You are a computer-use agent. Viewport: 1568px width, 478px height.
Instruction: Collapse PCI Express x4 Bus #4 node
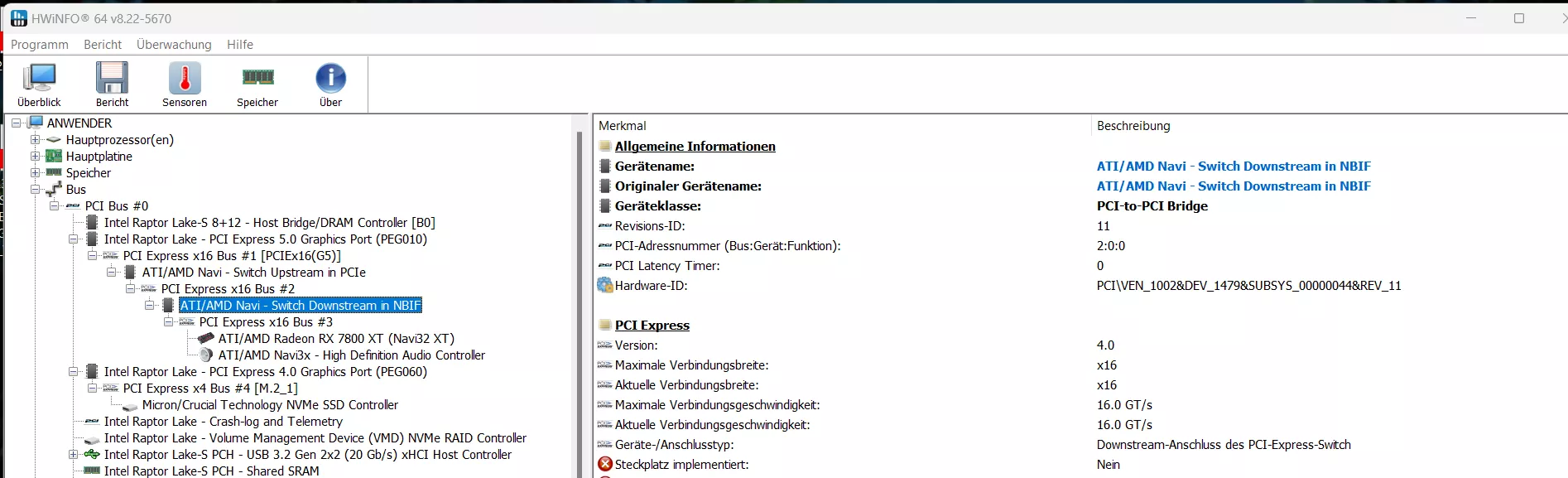pyautogui.click(x=92, y=388)
